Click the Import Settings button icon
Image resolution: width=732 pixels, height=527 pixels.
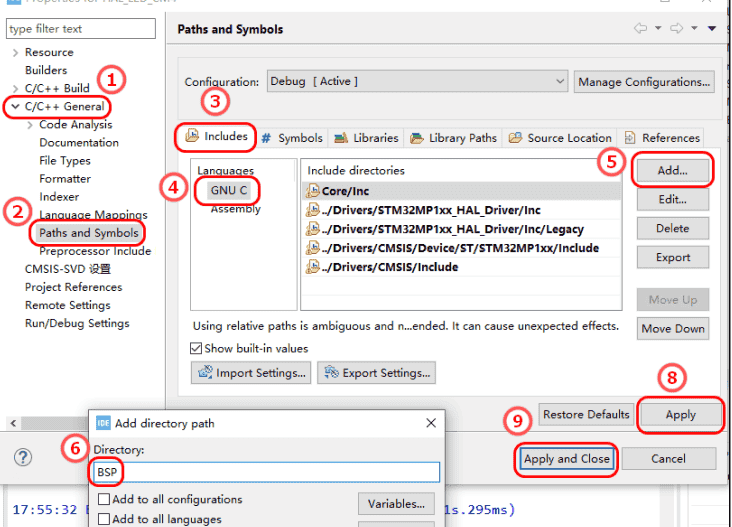pos(205,373)
